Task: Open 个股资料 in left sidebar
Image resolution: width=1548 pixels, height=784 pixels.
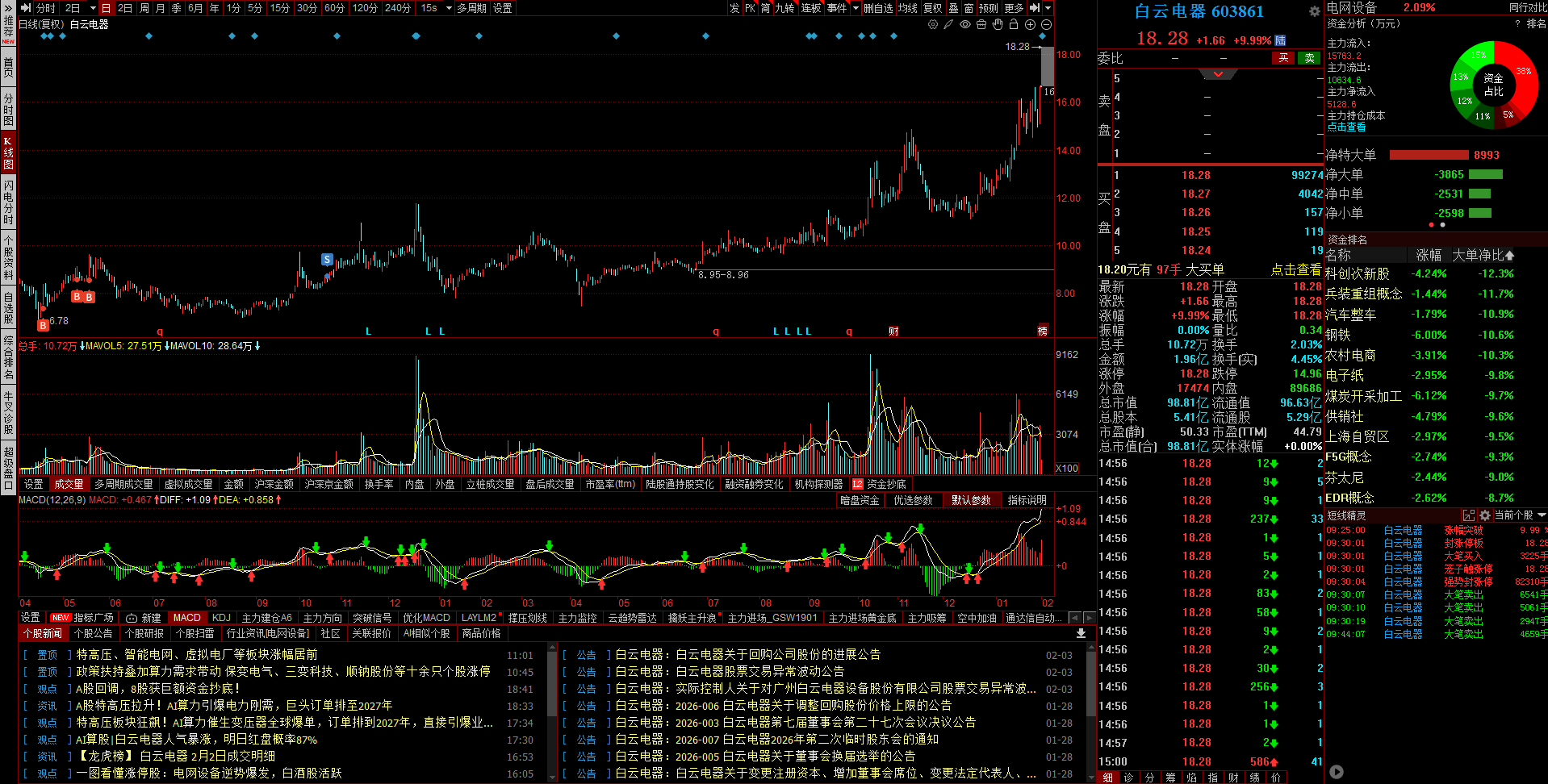Action: pos(8,257)
